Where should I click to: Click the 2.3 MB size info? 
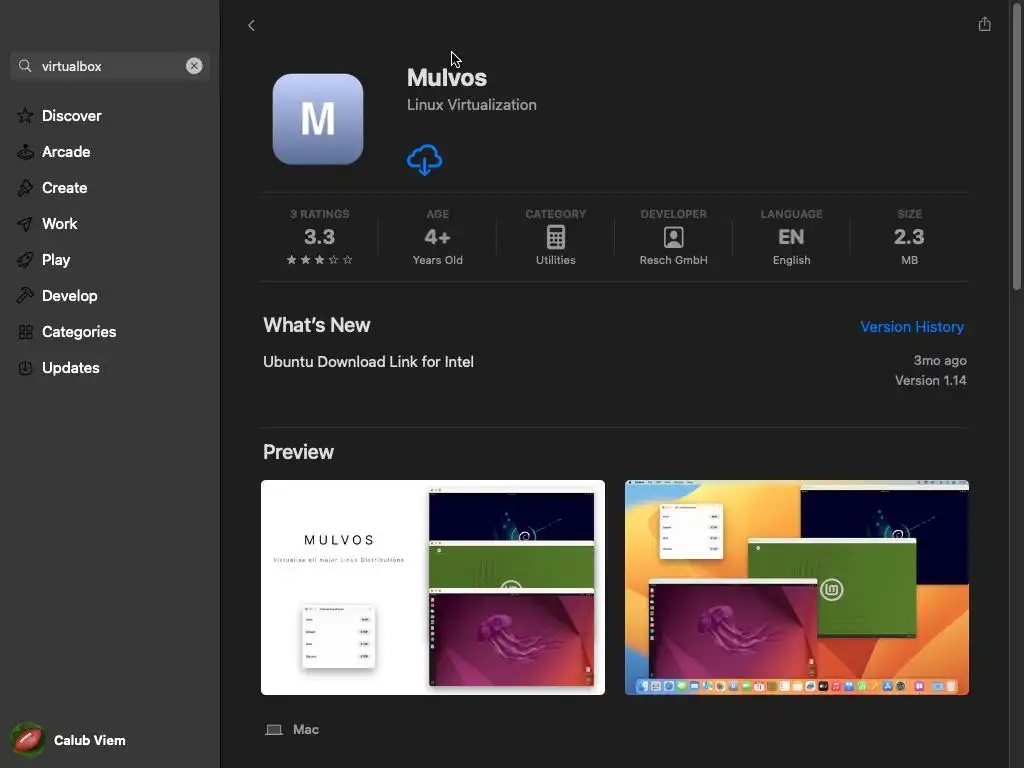point(909,236)
